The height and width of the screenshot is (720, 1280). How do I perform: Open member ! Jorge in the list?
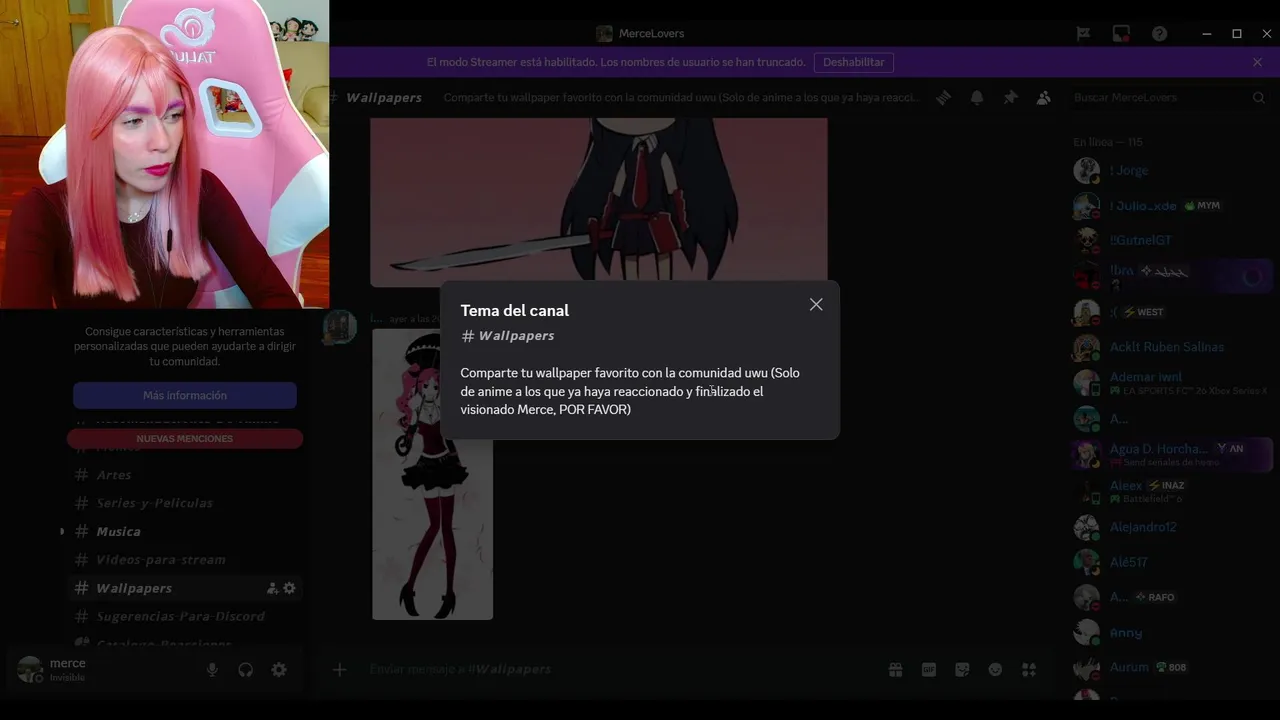pyautogui.click(x=1170, y=170)
